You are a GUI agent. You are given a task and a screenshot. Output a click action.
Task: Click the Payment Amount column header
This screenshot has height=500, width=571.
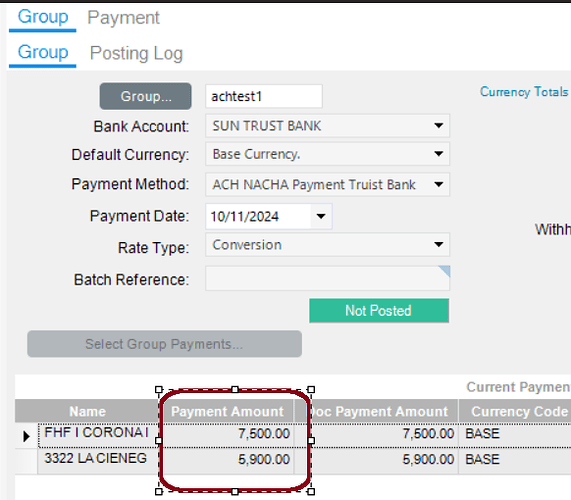click(x=227, y=411)
